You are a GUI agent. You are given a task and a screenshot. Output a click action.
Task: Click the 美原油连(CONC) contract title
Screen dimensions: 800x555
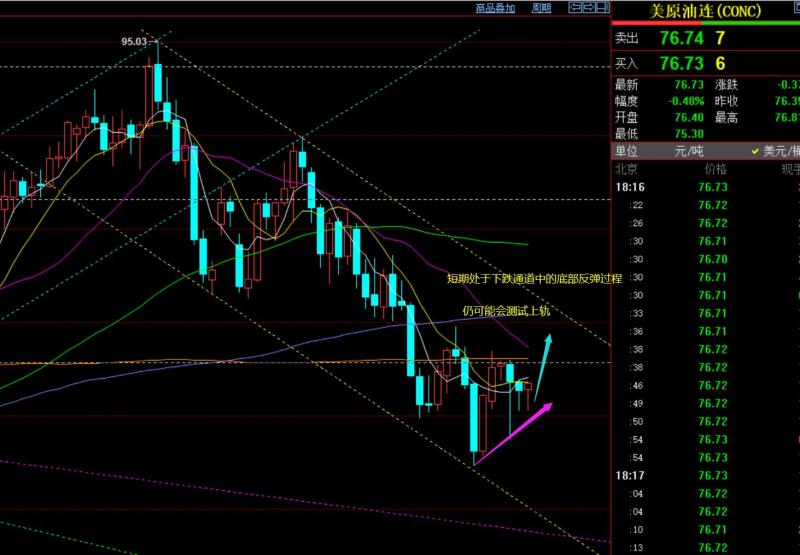tap(705, 11)
